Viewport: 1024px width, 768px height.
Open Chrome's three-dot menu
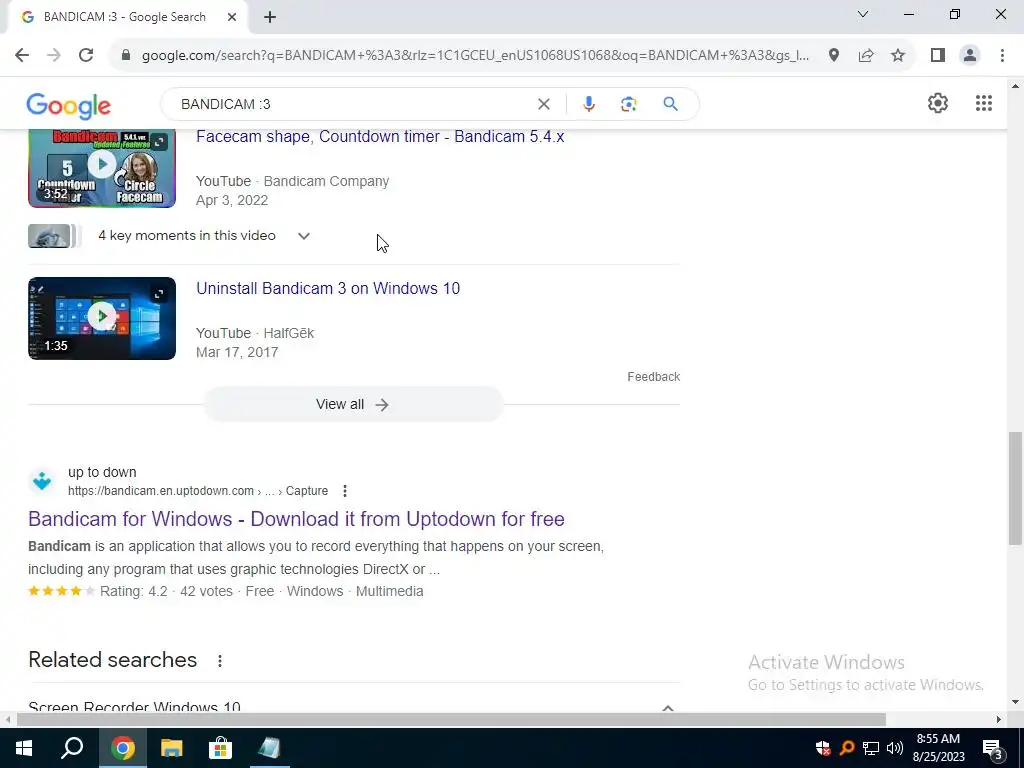coord(1002,56)
